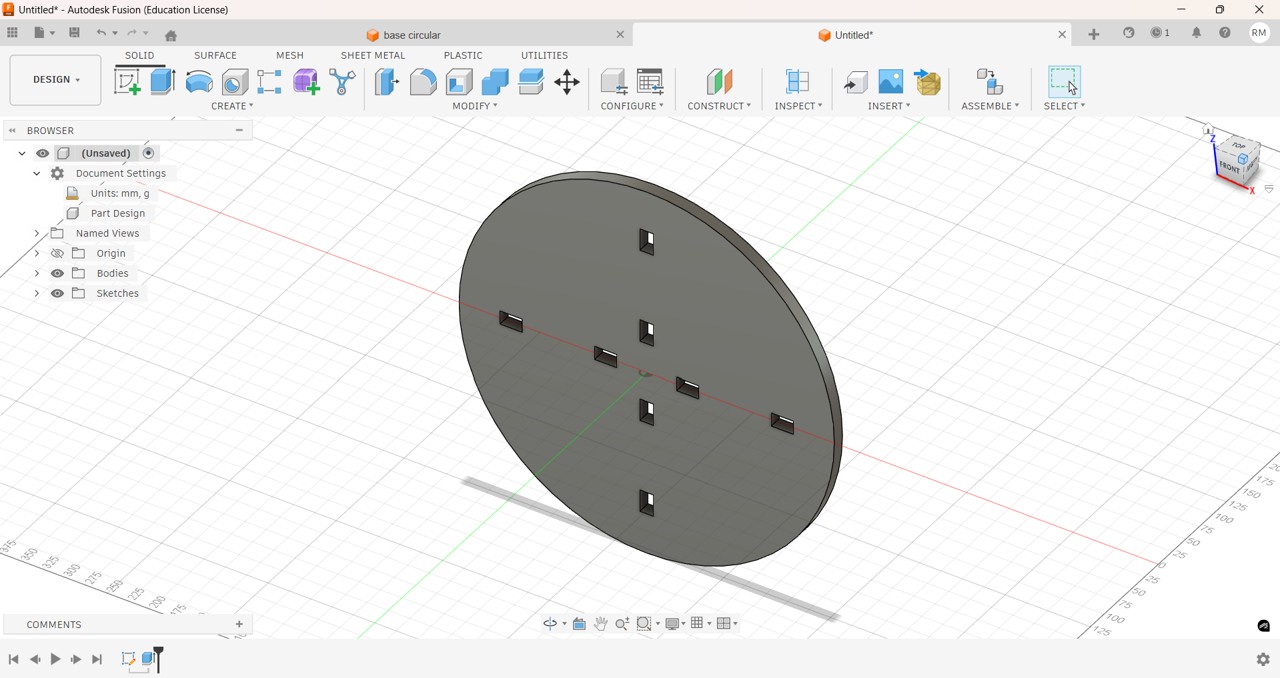
Task: Expand the Bodies tree node
Action: (x=37, y=273)
